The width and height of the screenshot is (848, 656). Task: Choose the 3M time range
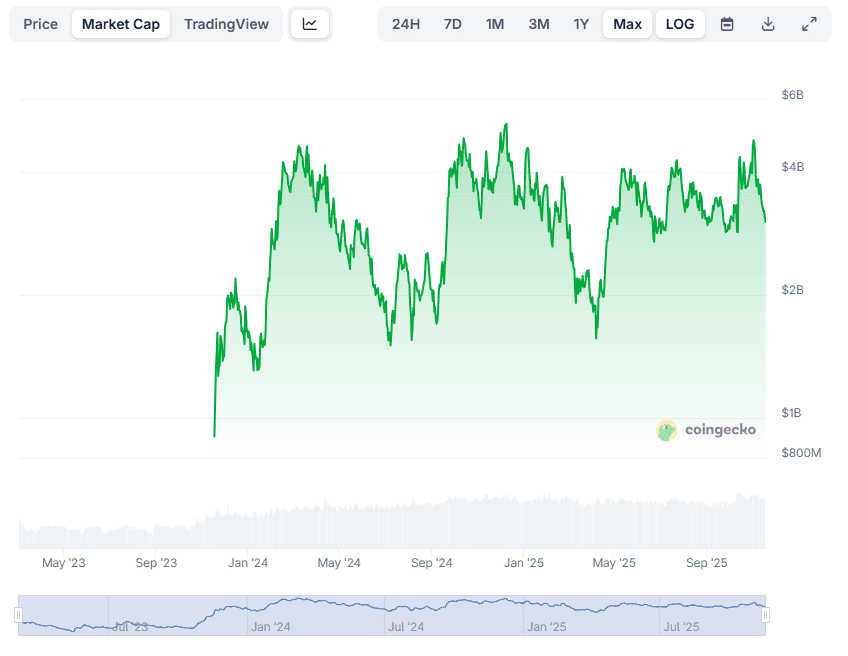point(539,24)
